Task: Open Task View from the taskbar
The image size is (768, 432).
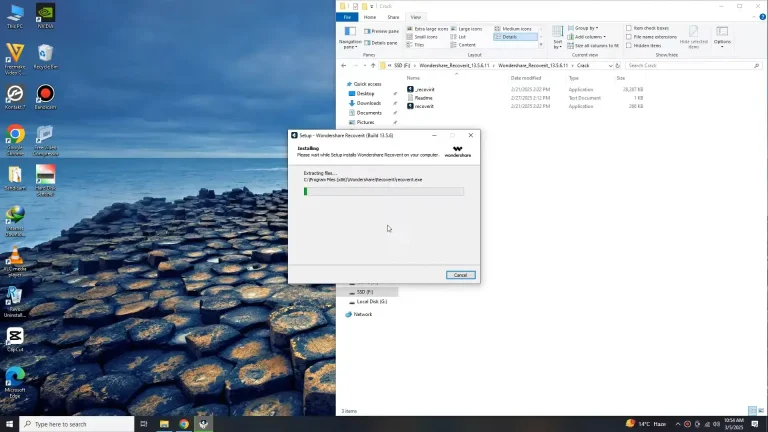Action: [x=144, y=424]
